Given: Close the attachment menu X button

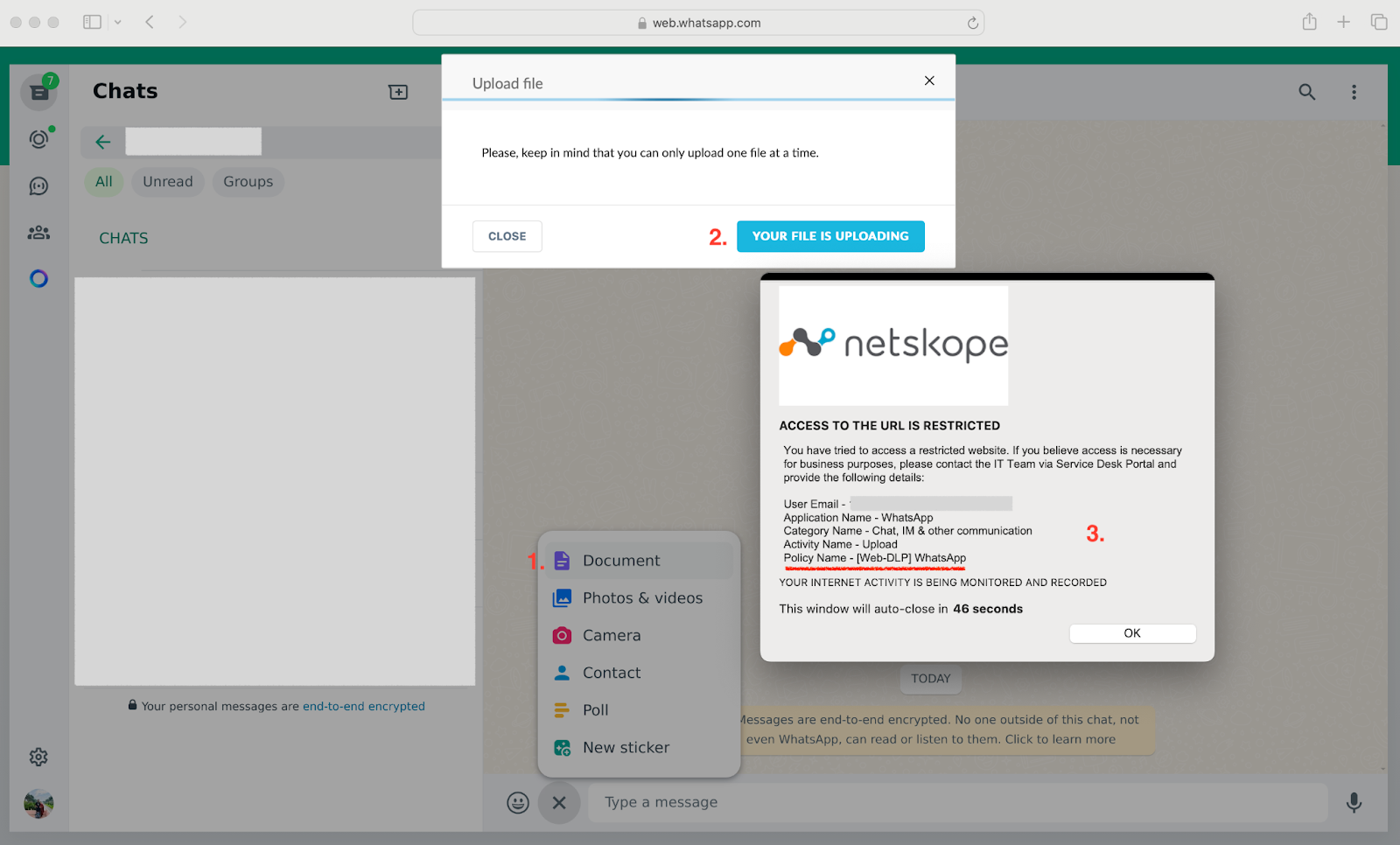Looking at the screenshot, I should [559, 802].
